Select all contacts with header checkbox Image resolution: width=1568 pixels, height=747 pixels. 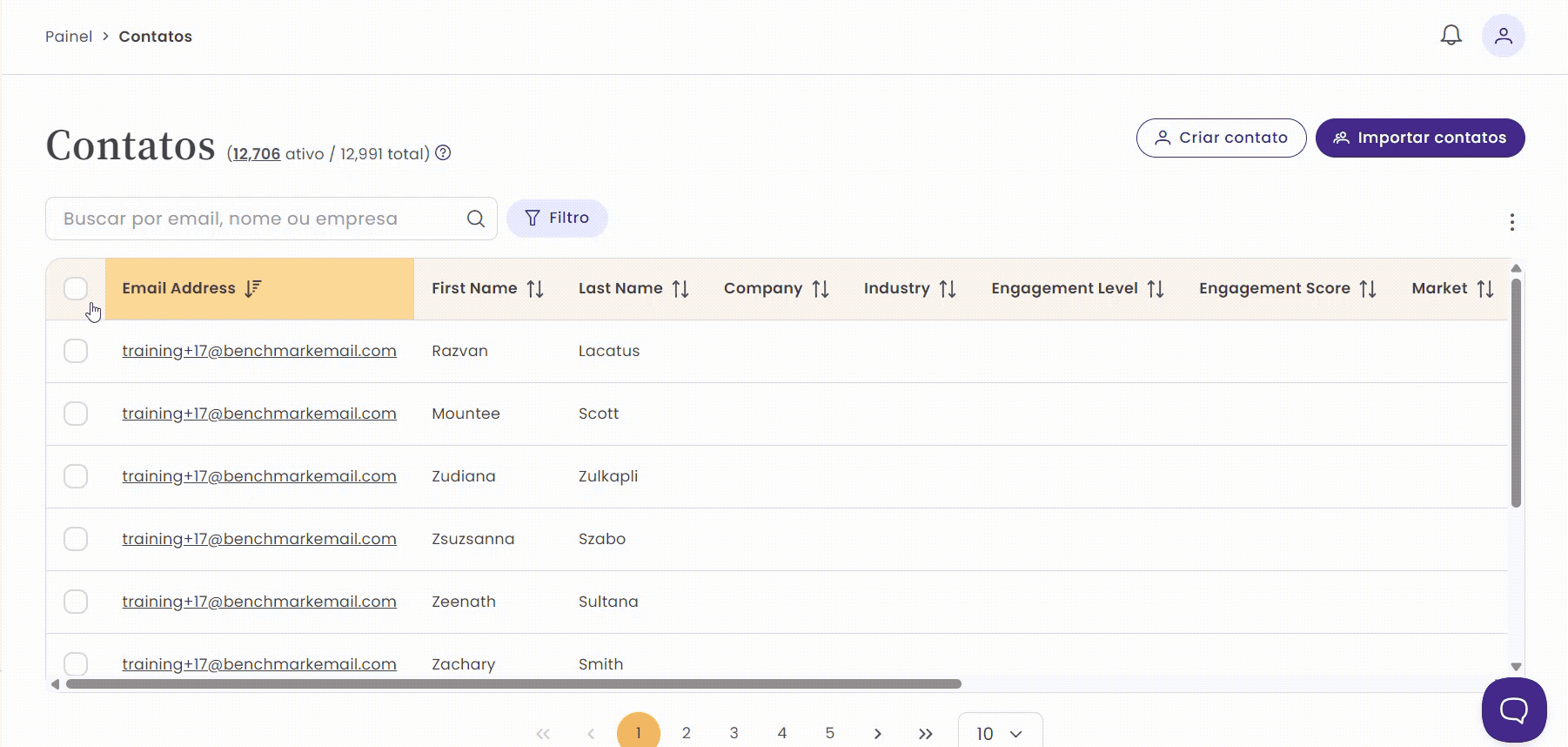pyautogui.click(x=76, y=288)
